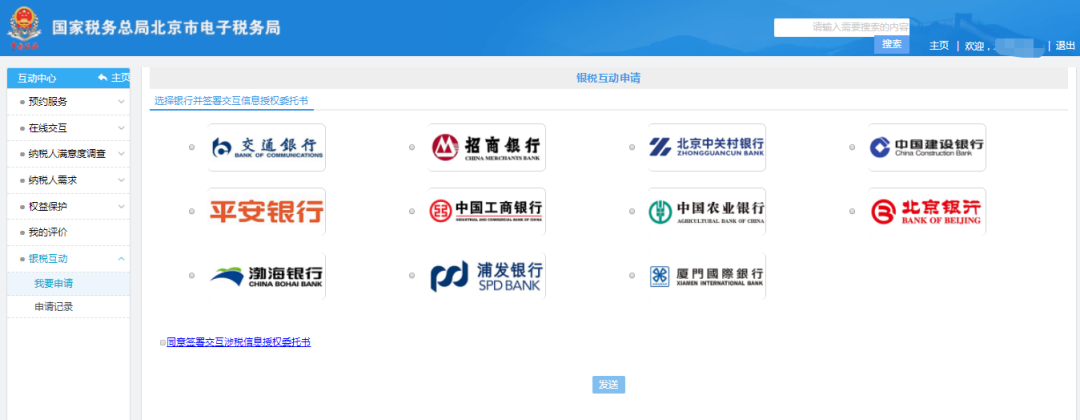Open the 我的评价 sidebar item
This screenshot has width=1080, height=420.
(x=69, y=232)
